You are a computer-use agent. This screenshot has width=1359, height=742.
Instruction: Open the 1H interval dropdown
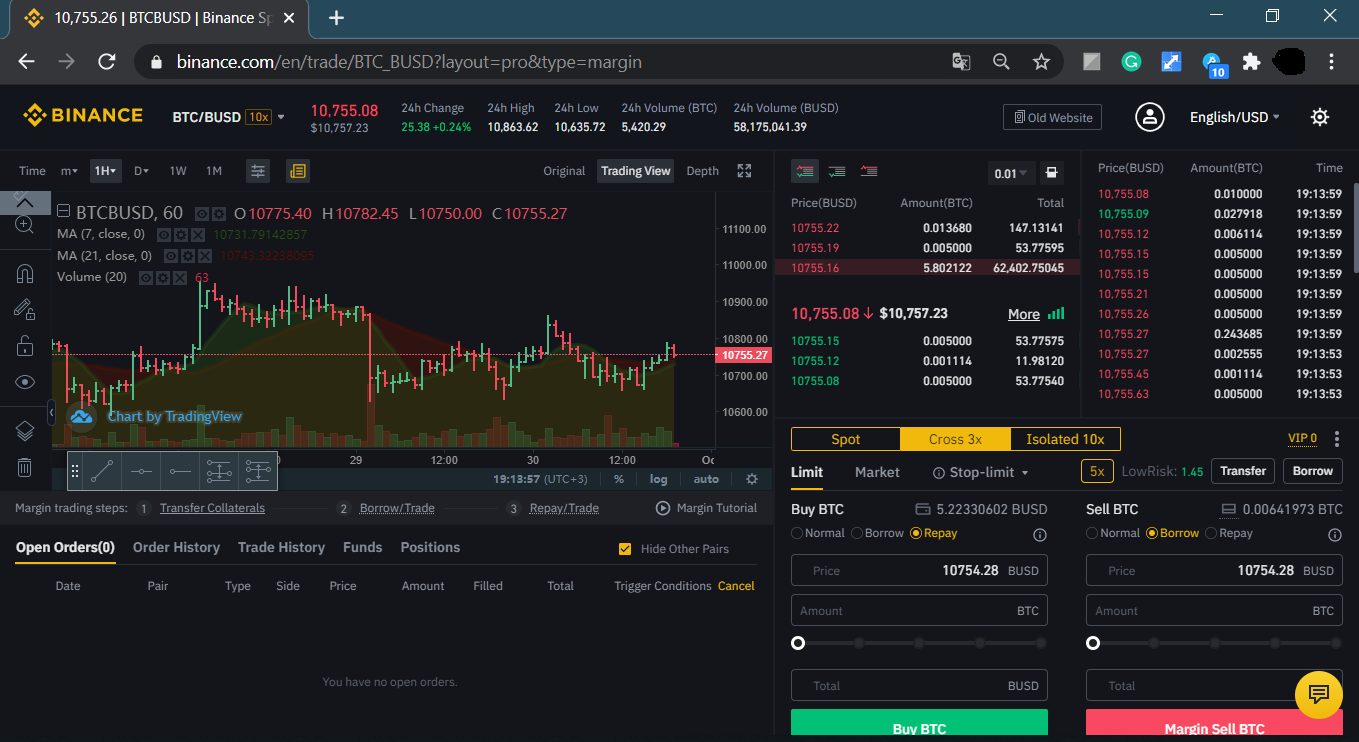[105, 171]
